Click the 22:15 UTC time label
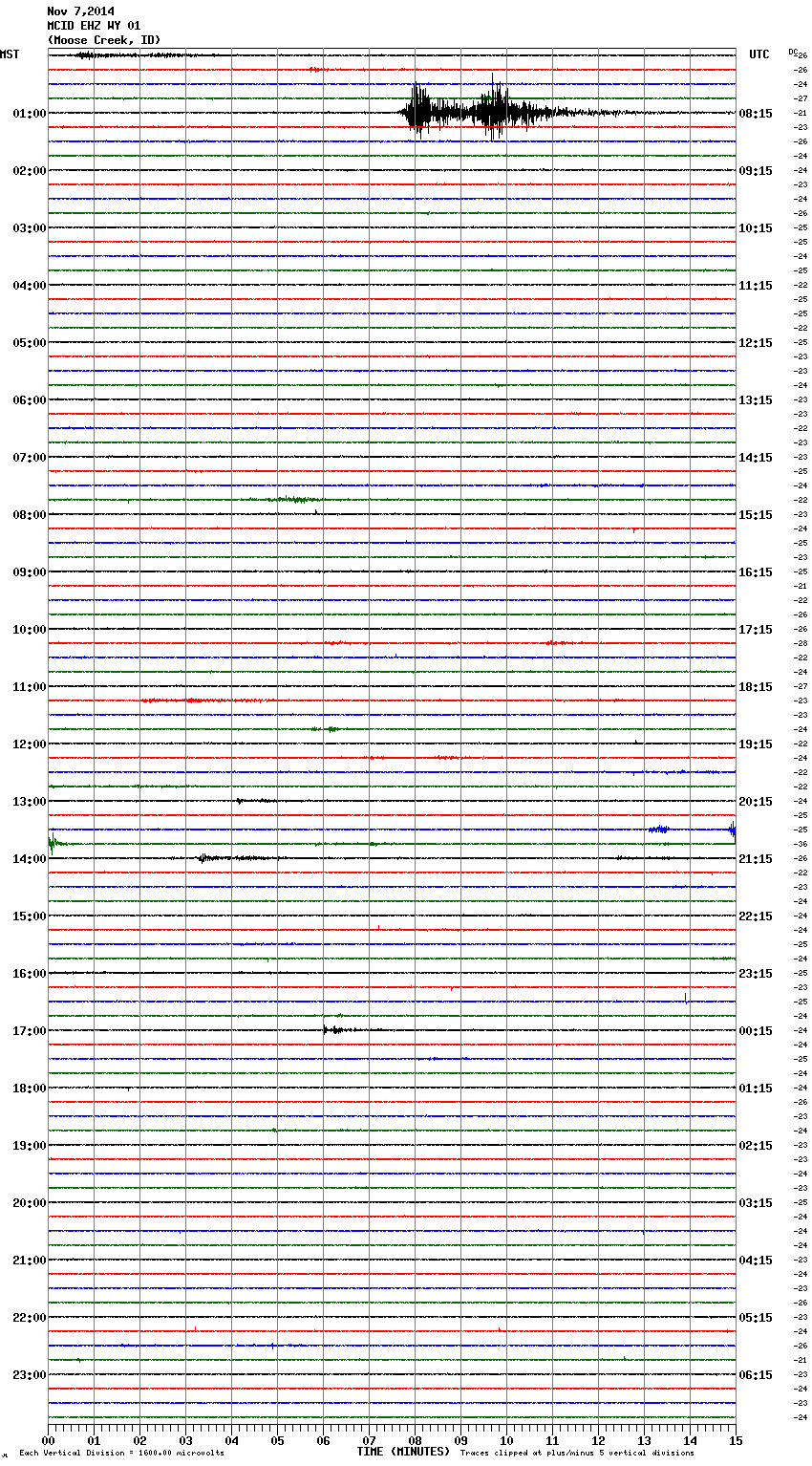Image resolution: width=812 pixels, height=1466 pixels. click(756, 916)
